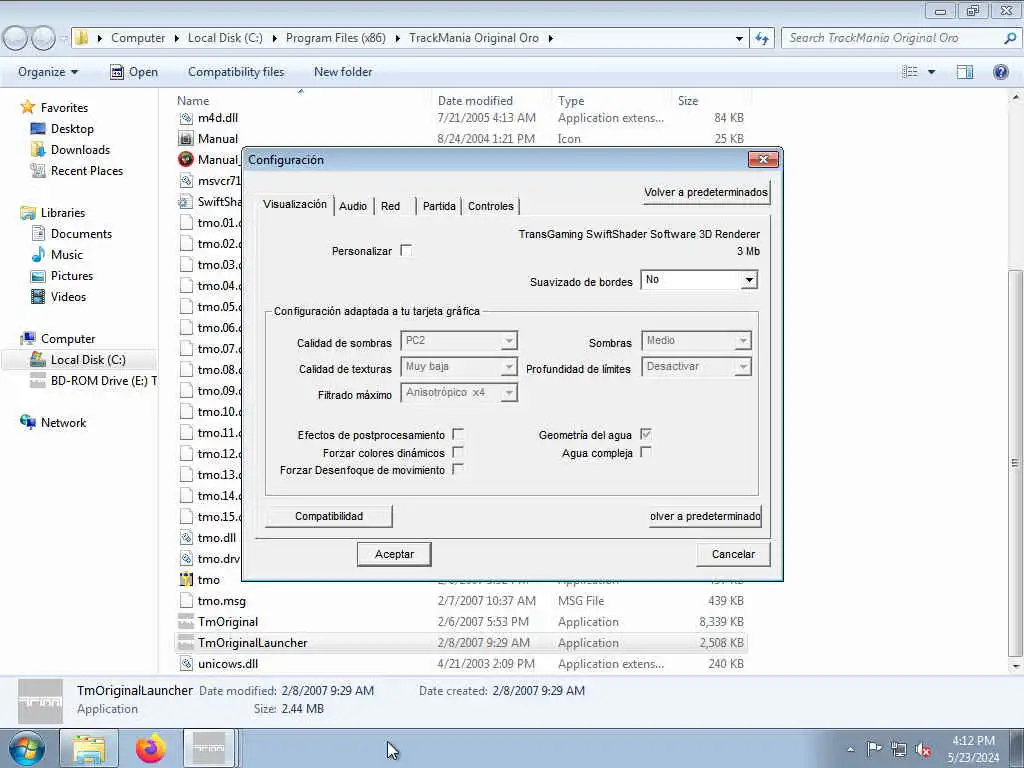Screen dimensions: 1024x768
Task: Expand the view options arrow
Action: [931, 72]
